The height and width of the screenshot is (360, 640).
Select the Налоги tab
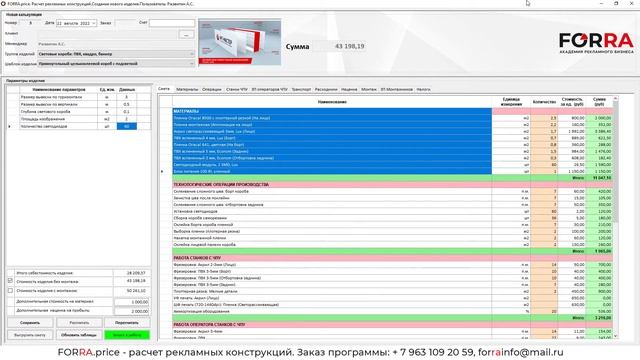423,89
